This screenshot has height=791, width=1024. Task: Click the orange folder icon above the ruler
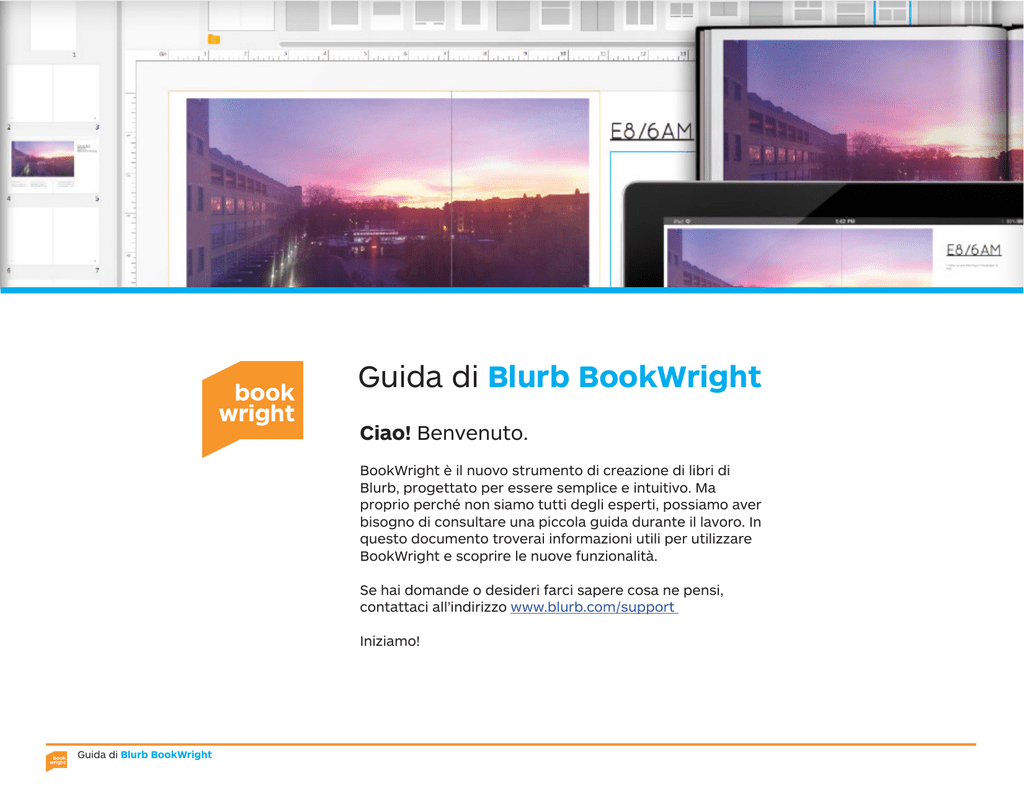(214, 39)
